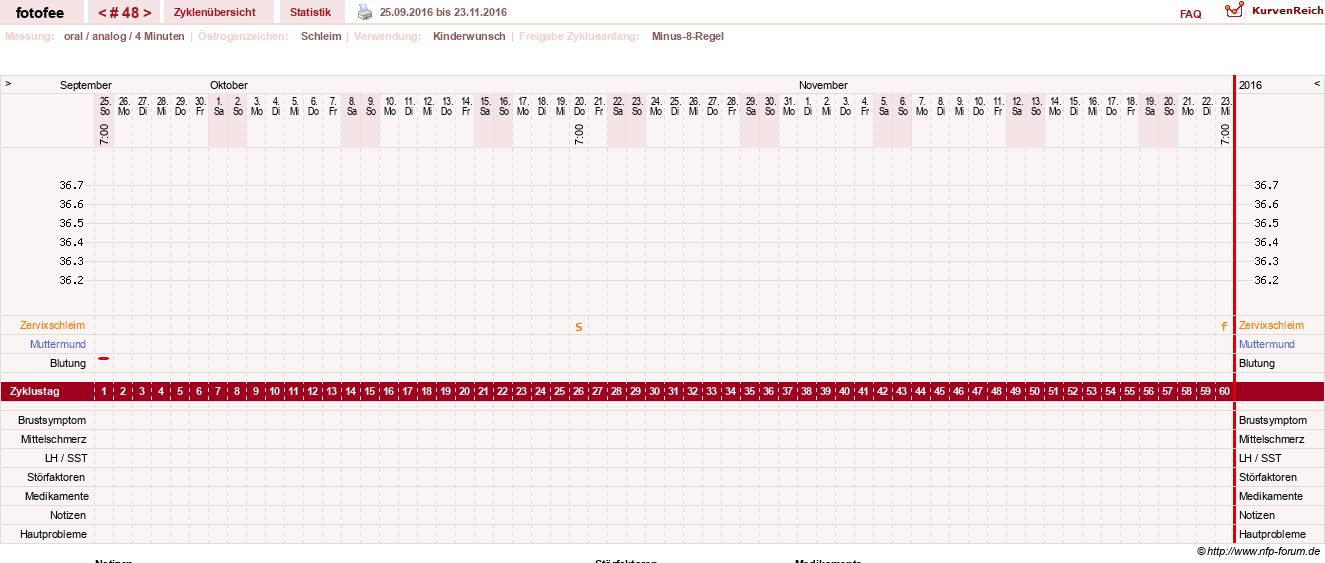Screen dimensions: 1325x563
Task: Click the left Blutung row label
Action: [68, 363]
